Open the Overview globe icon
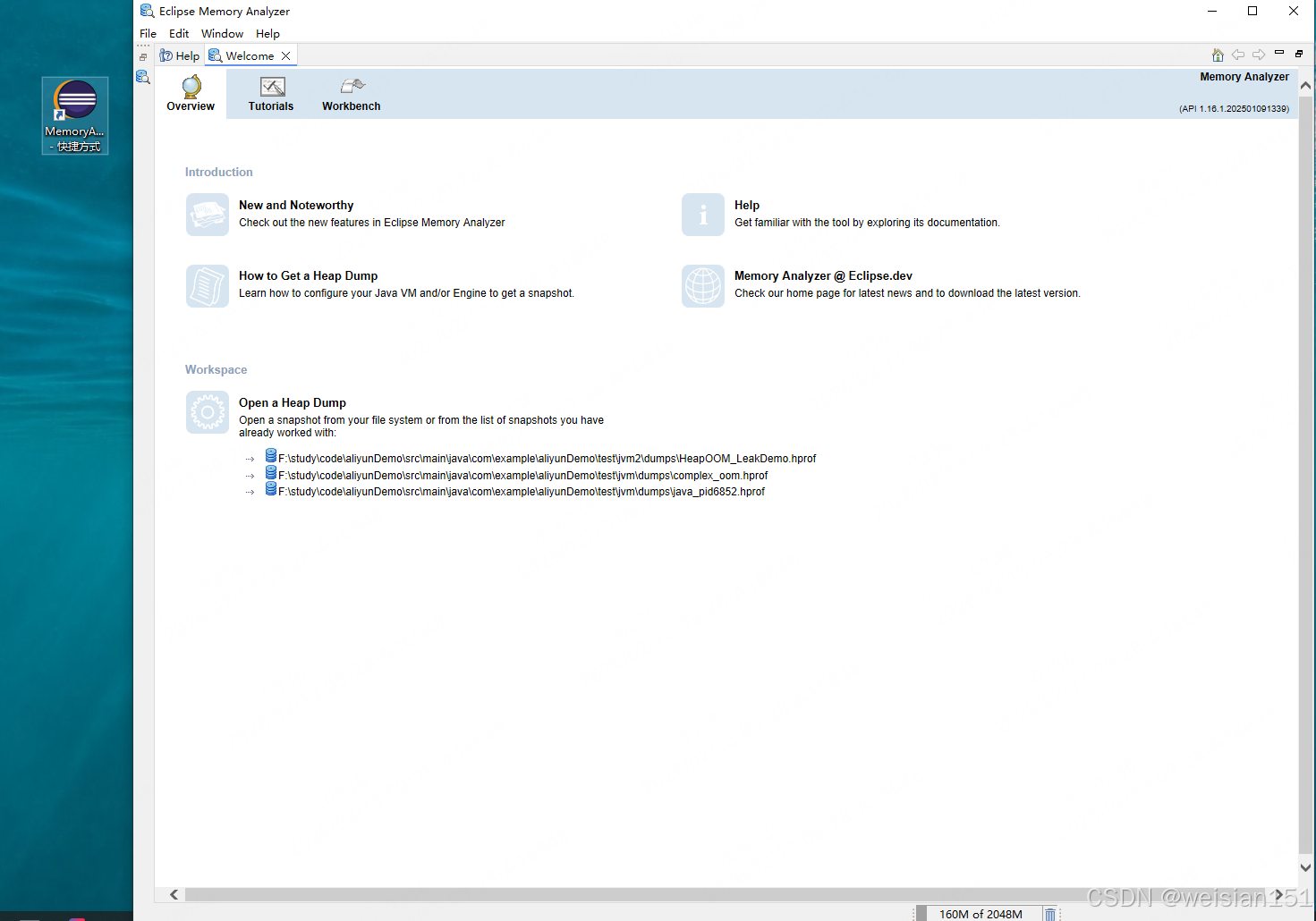The height and width of the screenshot is (921, 1316). click(191, 88)
